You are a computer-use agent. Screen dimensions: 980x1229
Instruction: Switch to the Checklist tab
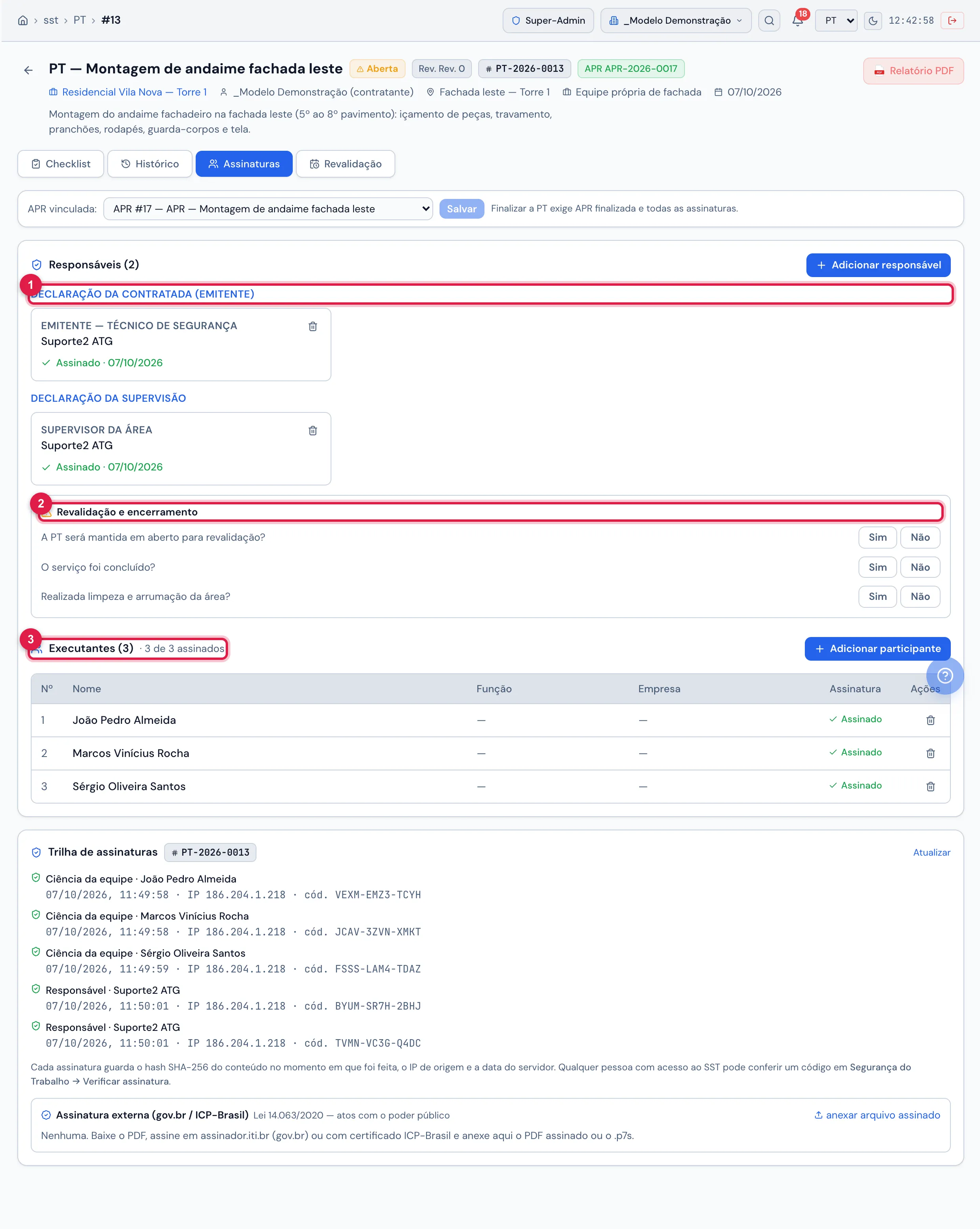click(61, 164)
